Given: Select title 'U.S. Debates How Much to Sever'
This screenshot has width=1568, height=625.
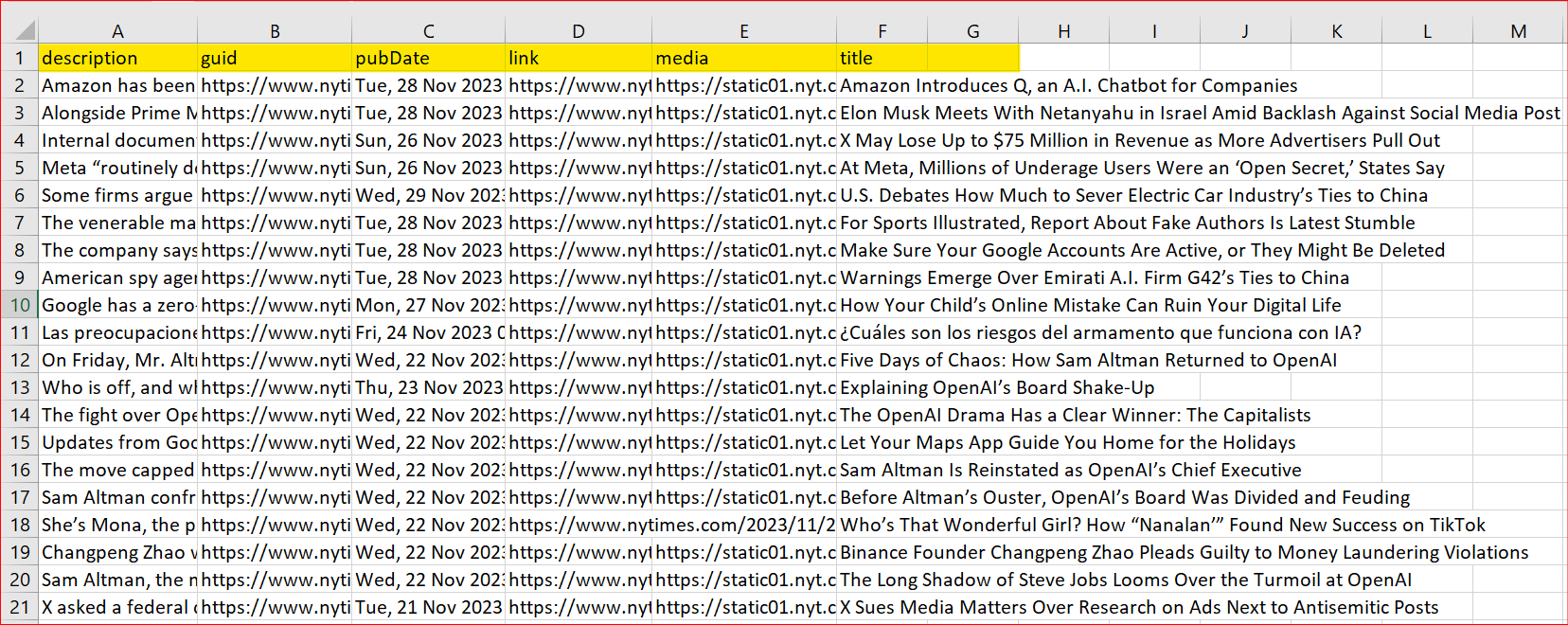Looking at the screenshot, I should pos(1133,195).
